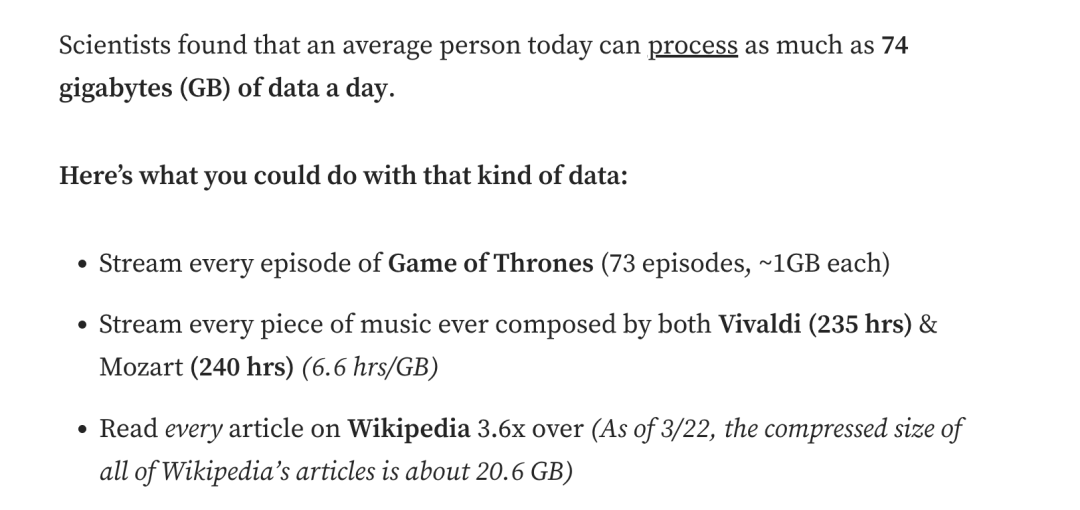Click the word "Mozart" in second bullet
Screen dimensions: 1080x510
(141, 368)
